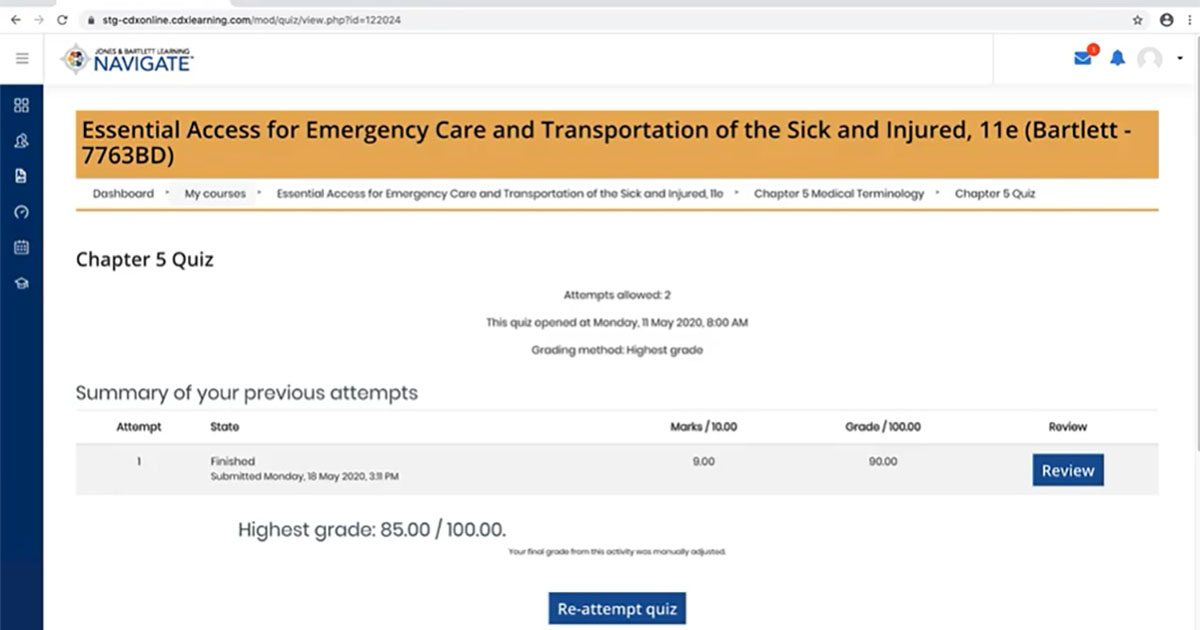Click the Review button for attempt 1
1200x630 pixels.
1067,471
